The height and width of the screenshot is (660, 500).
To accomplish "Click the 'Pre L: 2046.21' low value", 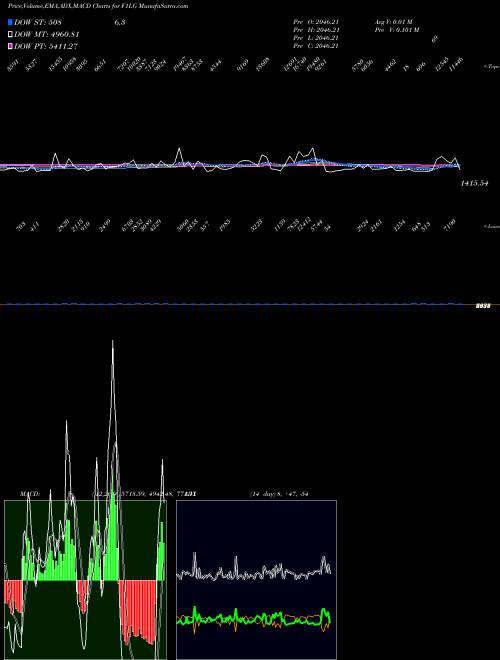I will pyautogui.click(x=316, y=38).
